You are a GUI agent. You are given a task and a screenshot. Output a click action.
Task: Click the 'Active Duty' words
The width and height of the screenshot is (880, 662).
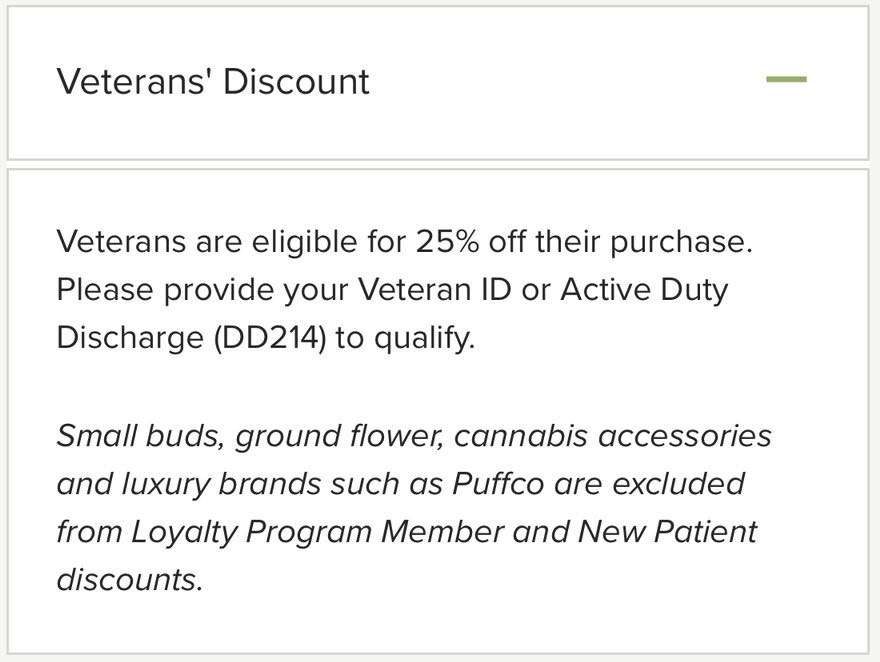pyautogui.click(x=644, y=290)
